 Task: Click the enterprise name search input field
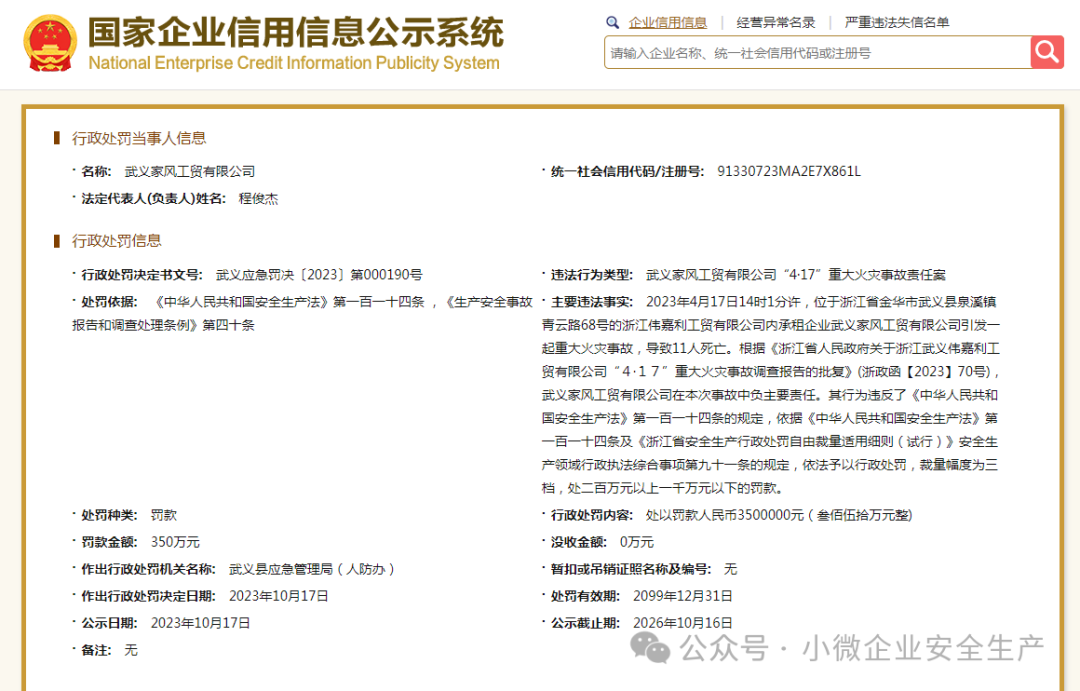coord(818,52)
